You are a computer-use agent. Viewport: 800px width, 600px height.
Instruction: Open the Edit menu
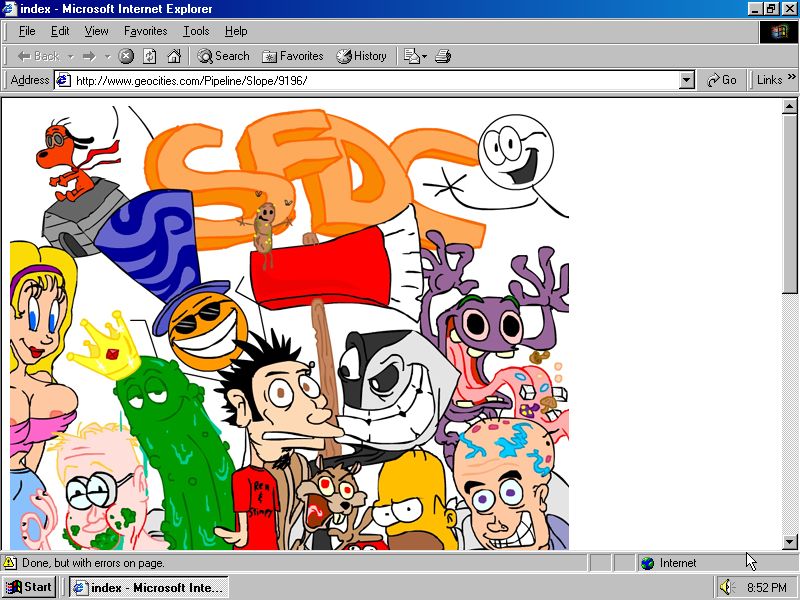[60, 31]
